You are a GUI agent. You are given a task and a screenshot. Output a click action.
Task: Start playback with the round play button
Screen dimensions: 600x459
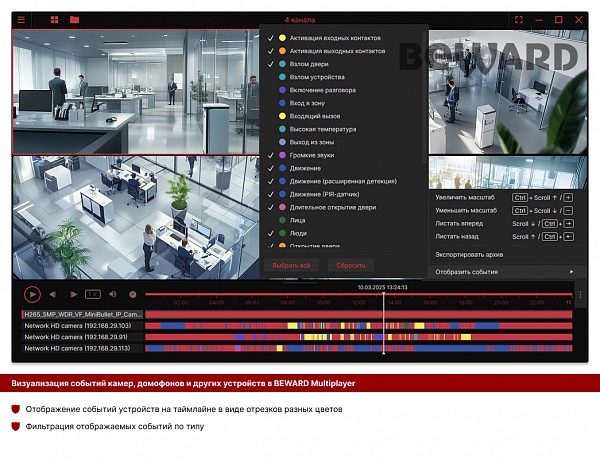(32, 294)
